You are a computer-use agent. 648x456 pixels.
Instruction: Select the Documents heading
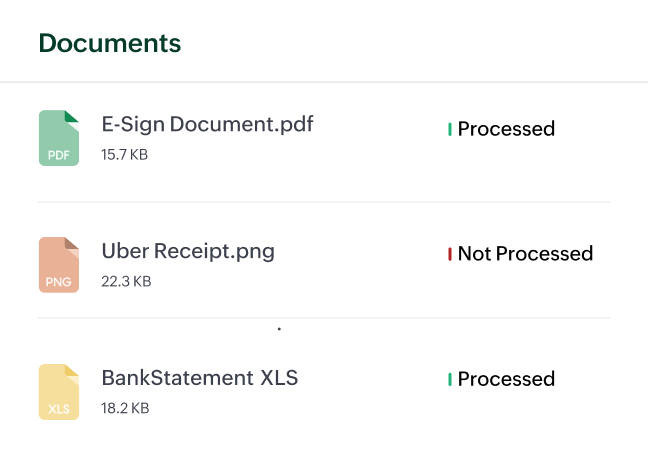(110, 43)
